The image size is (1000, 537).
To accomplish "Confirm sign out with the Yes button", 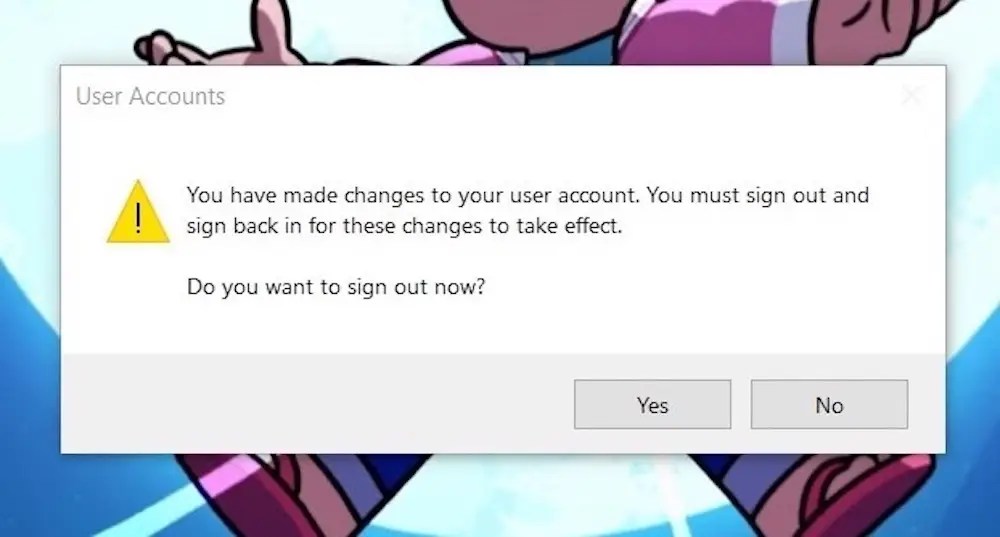I will coord(652,404).
